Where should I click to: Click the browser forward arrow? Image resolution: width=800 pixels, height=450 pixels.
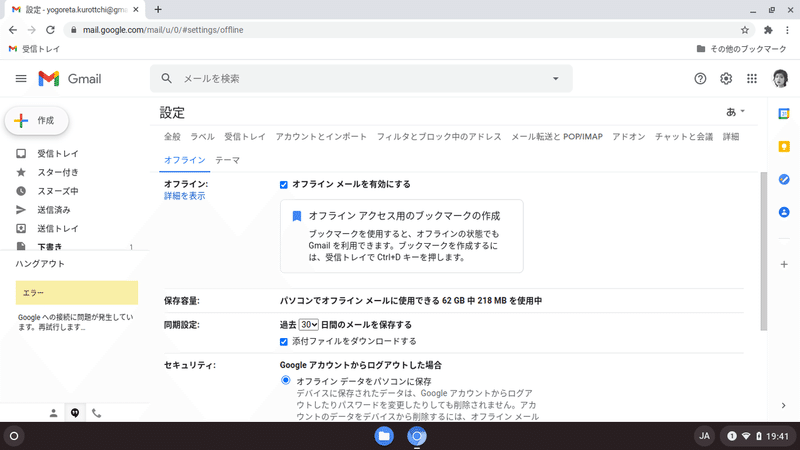pos(32,30)
